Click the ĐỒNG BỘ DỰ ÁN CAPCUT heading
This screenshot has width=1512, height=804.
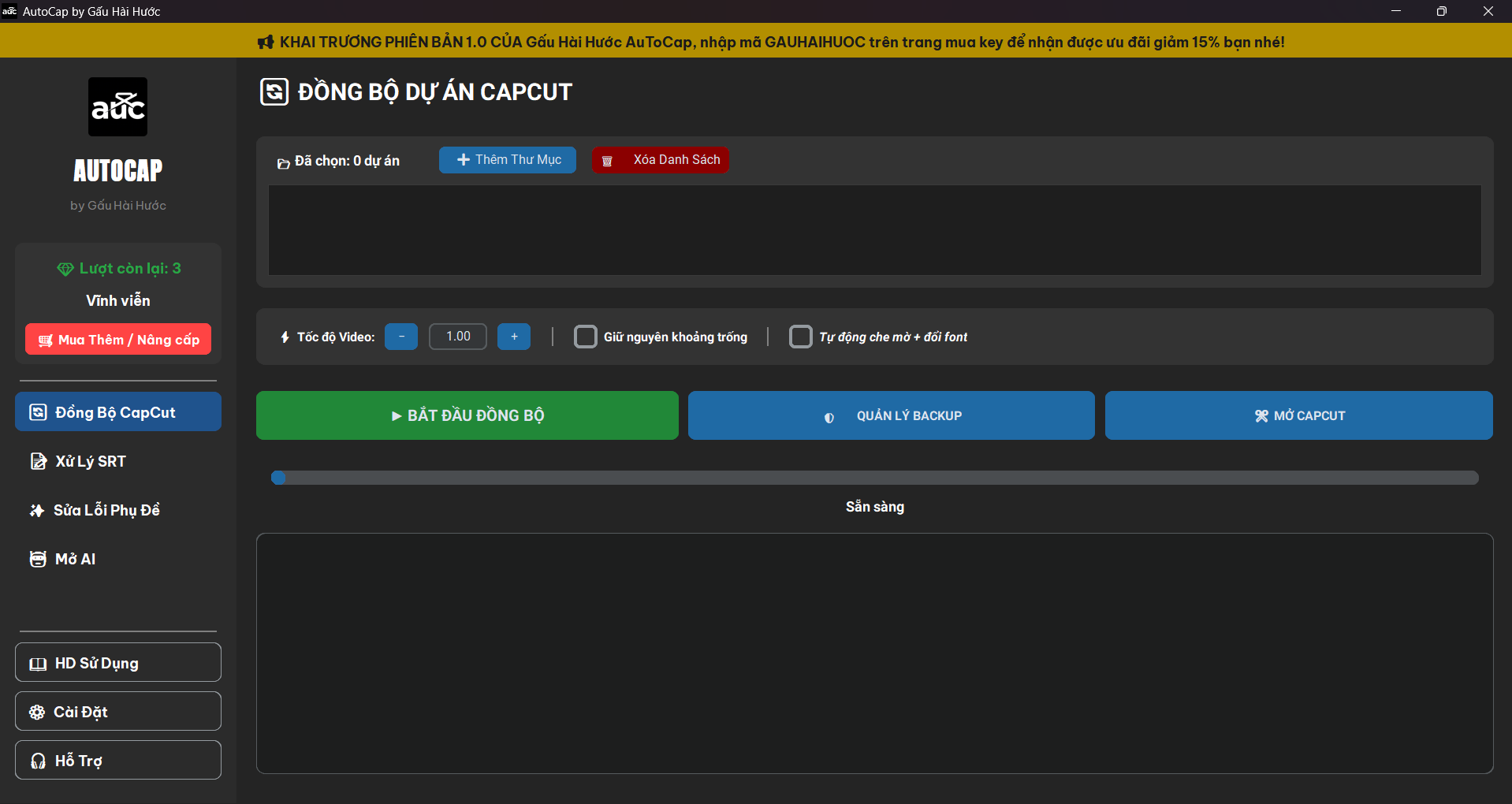[435, 92]
